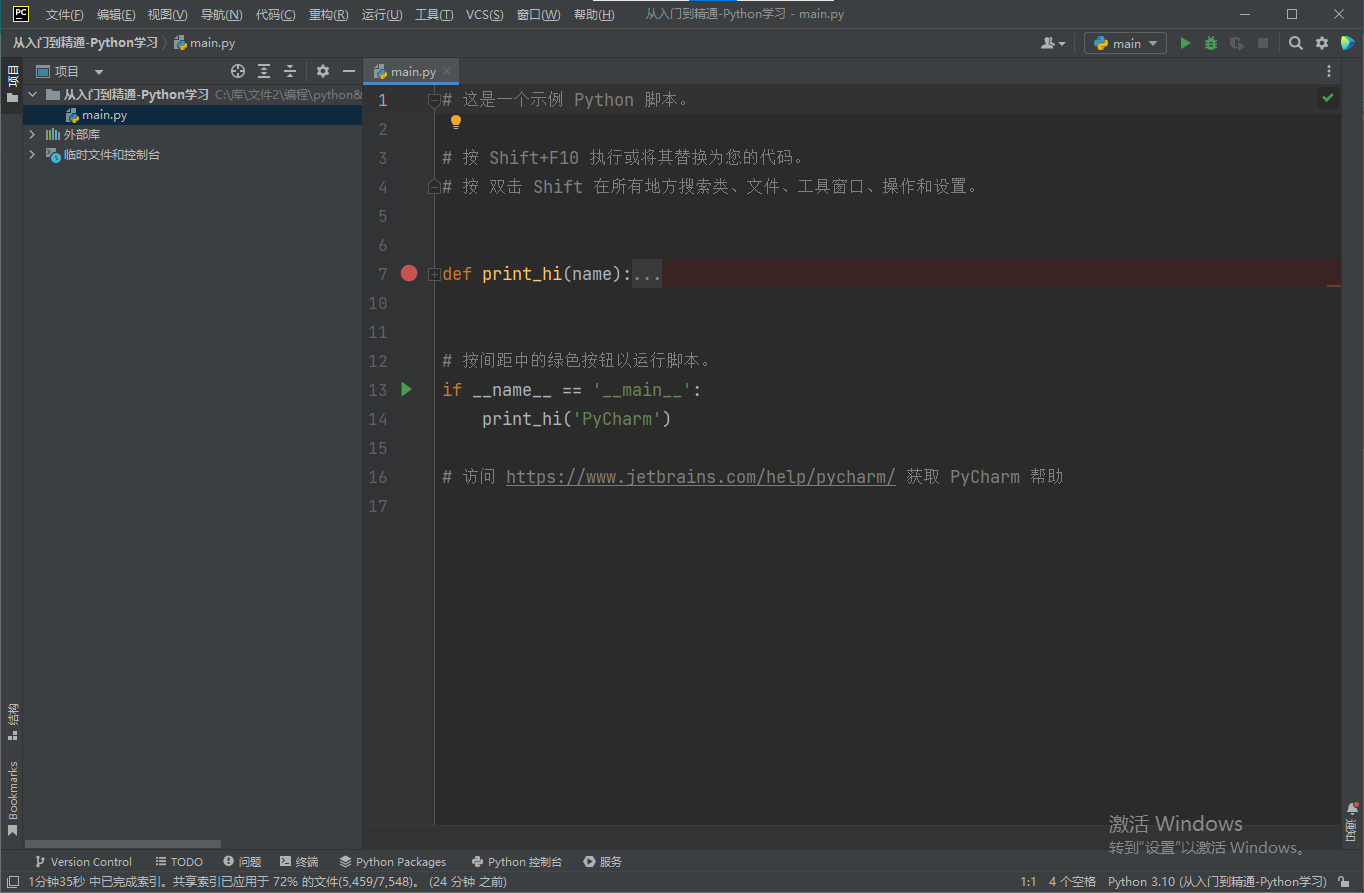Open the 窗口(W) menu
The image size is (1364, 893).
pos(539,14)
